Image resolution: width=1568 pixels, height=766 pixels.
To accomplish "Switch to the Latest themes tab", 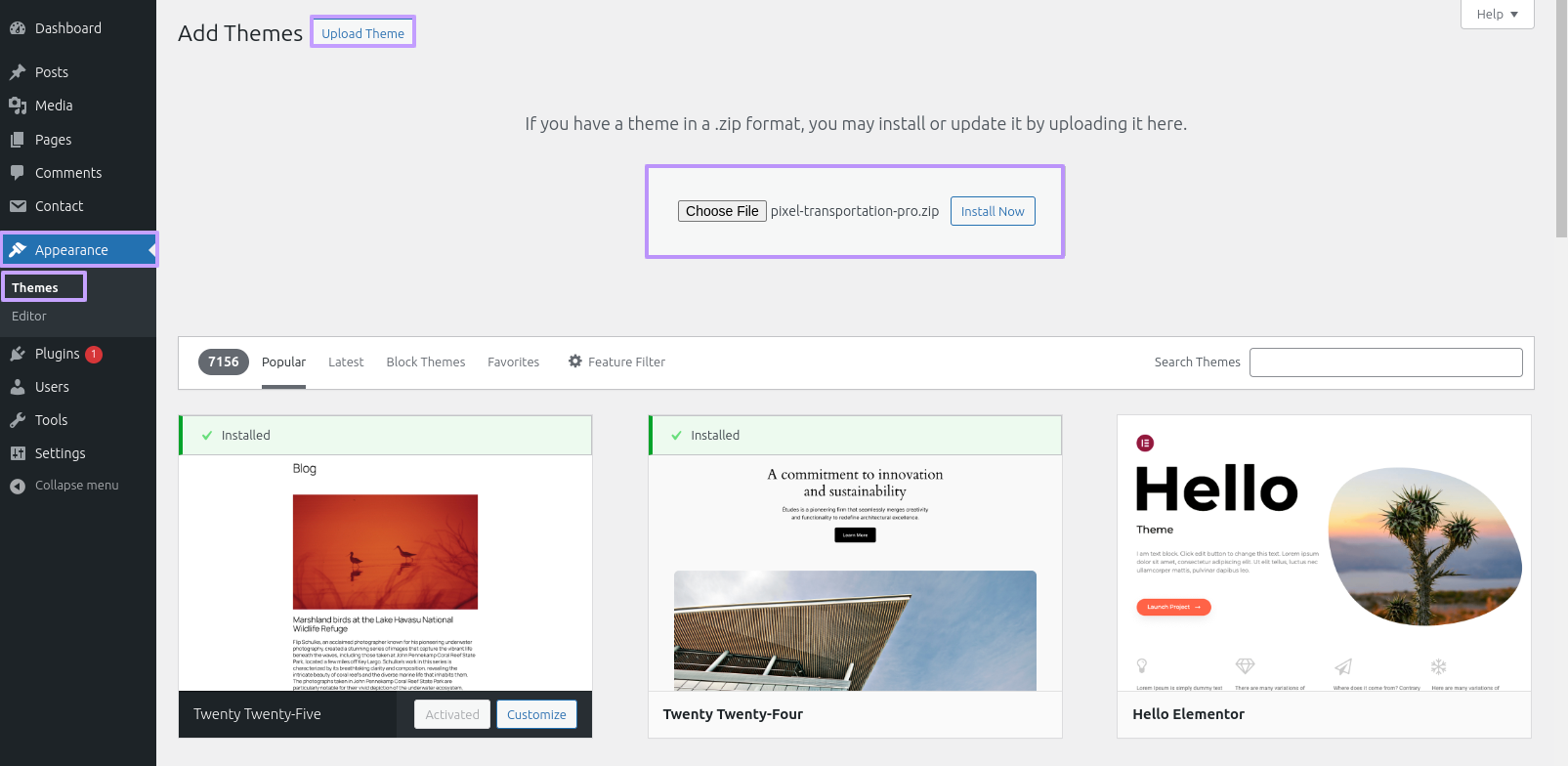I will pyautogui.click(x=346, y=362).
